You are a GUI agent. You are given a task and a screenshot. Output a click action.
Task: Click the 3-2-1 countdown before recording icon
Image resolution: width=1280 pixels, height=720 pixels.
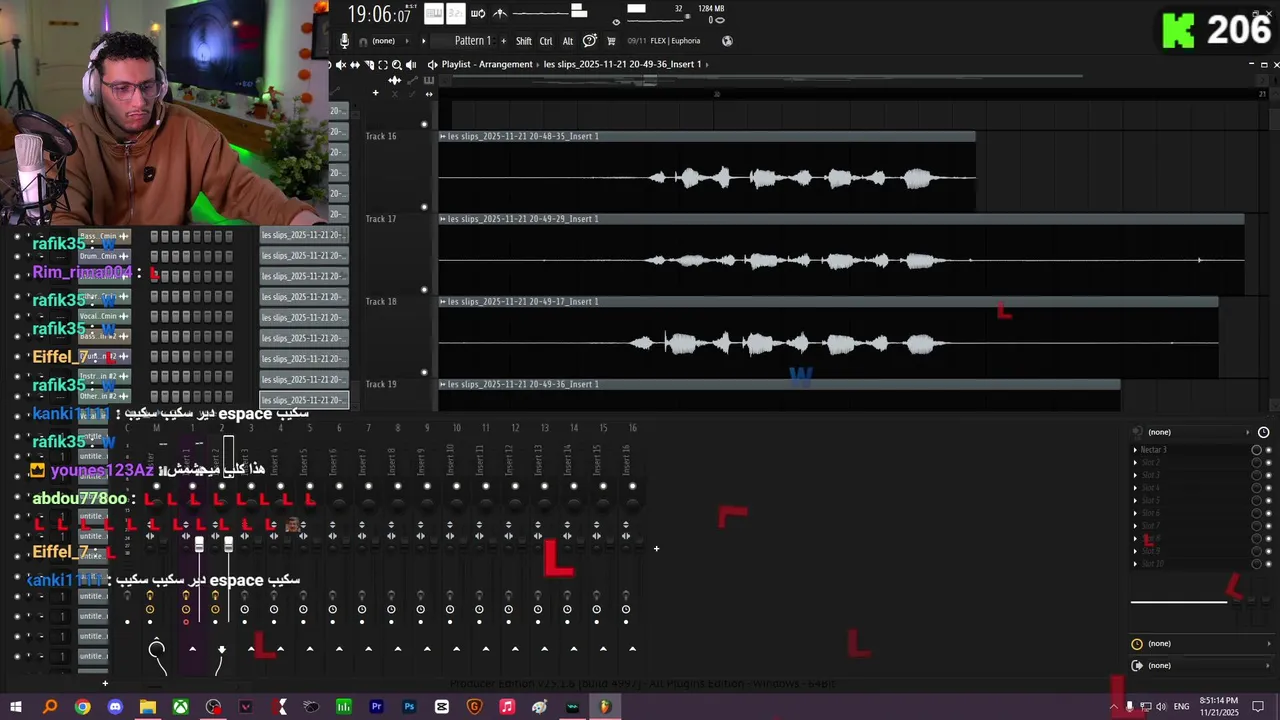[x=455, y=13]
